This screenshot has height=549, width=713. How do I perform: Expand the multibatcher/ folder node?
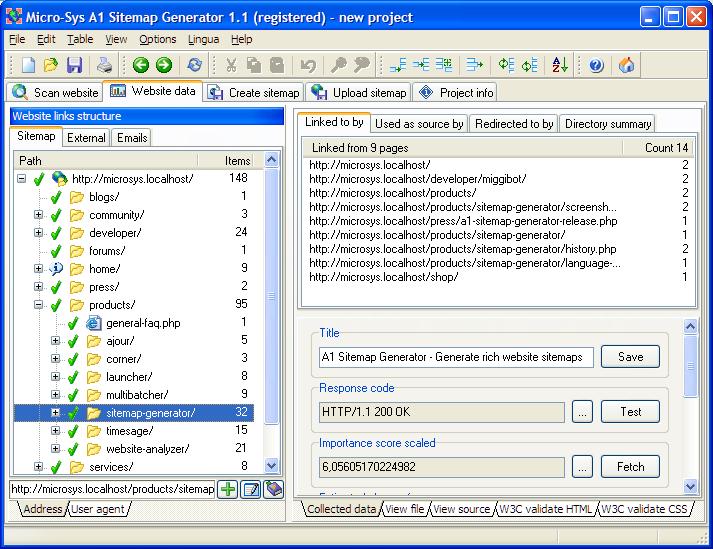click(55, 394)
